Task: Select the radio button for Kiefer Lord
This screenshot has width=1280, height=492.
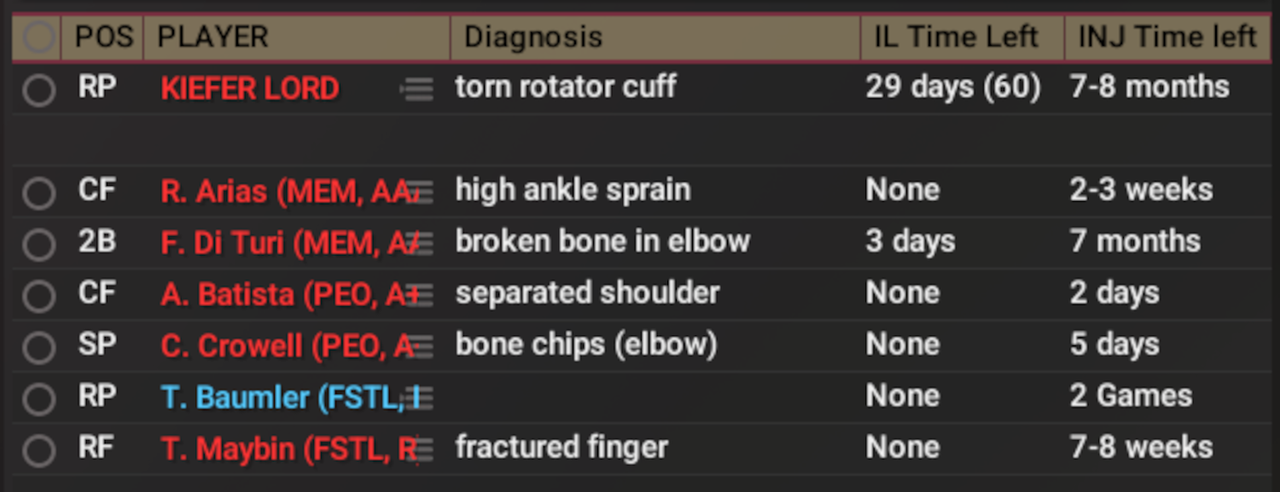Action: (x=39, y=90)
